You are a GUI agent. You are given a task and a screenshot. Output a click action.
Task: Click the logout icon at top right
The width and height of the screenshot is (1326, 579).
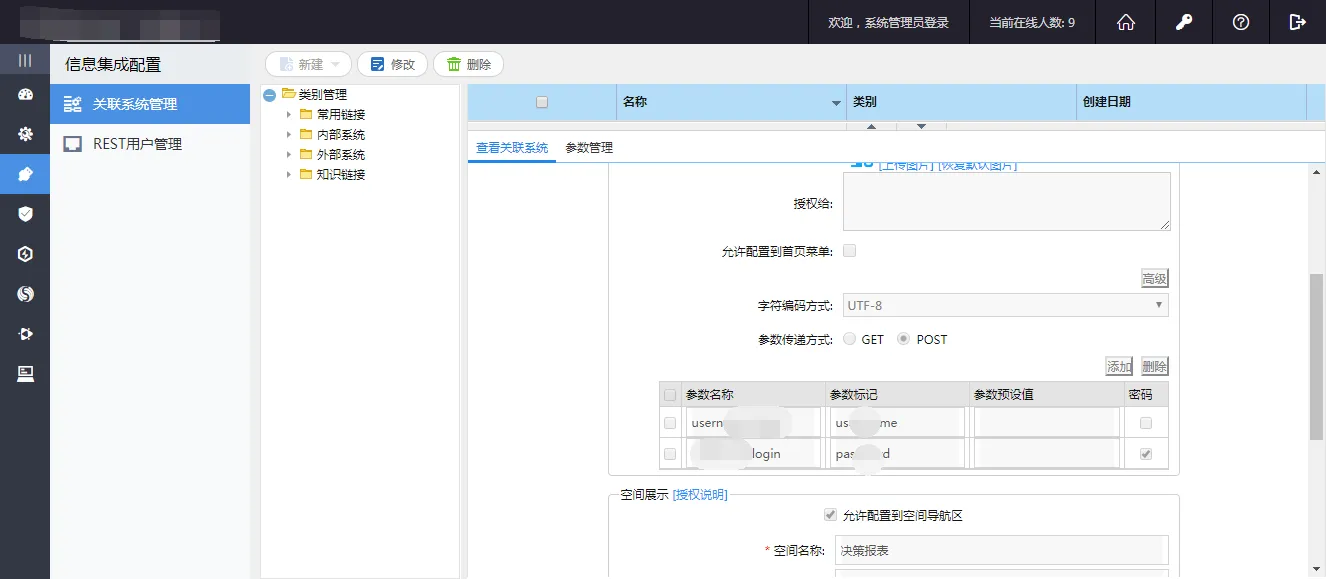pyautogui.click(x=1298, y=22)
